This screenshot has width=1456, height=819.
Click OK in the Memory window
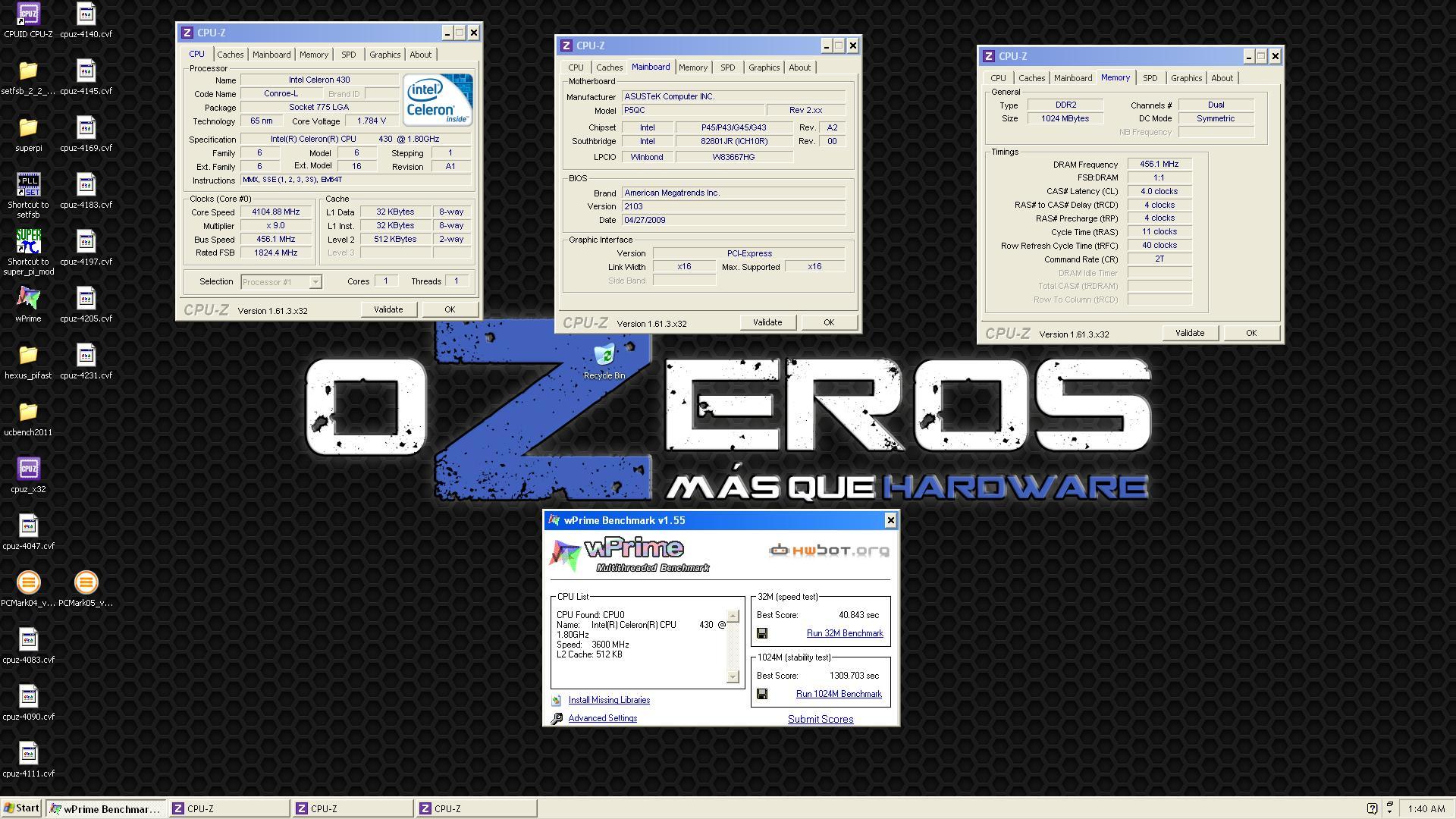(x=1251, y=333)
